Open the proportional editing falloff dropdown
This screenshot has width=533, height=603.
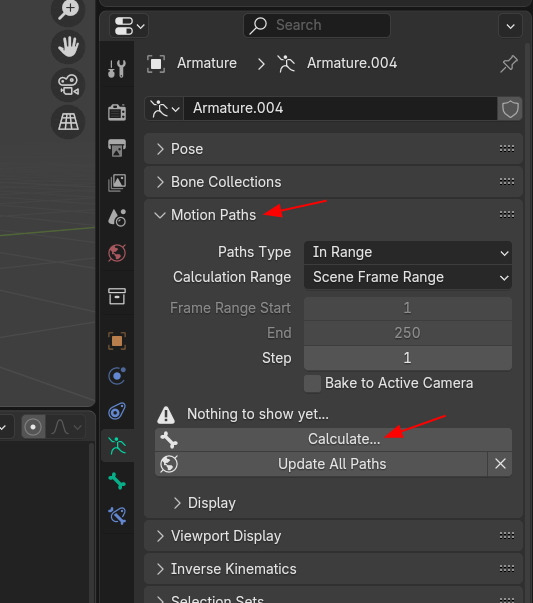[66, 427]
